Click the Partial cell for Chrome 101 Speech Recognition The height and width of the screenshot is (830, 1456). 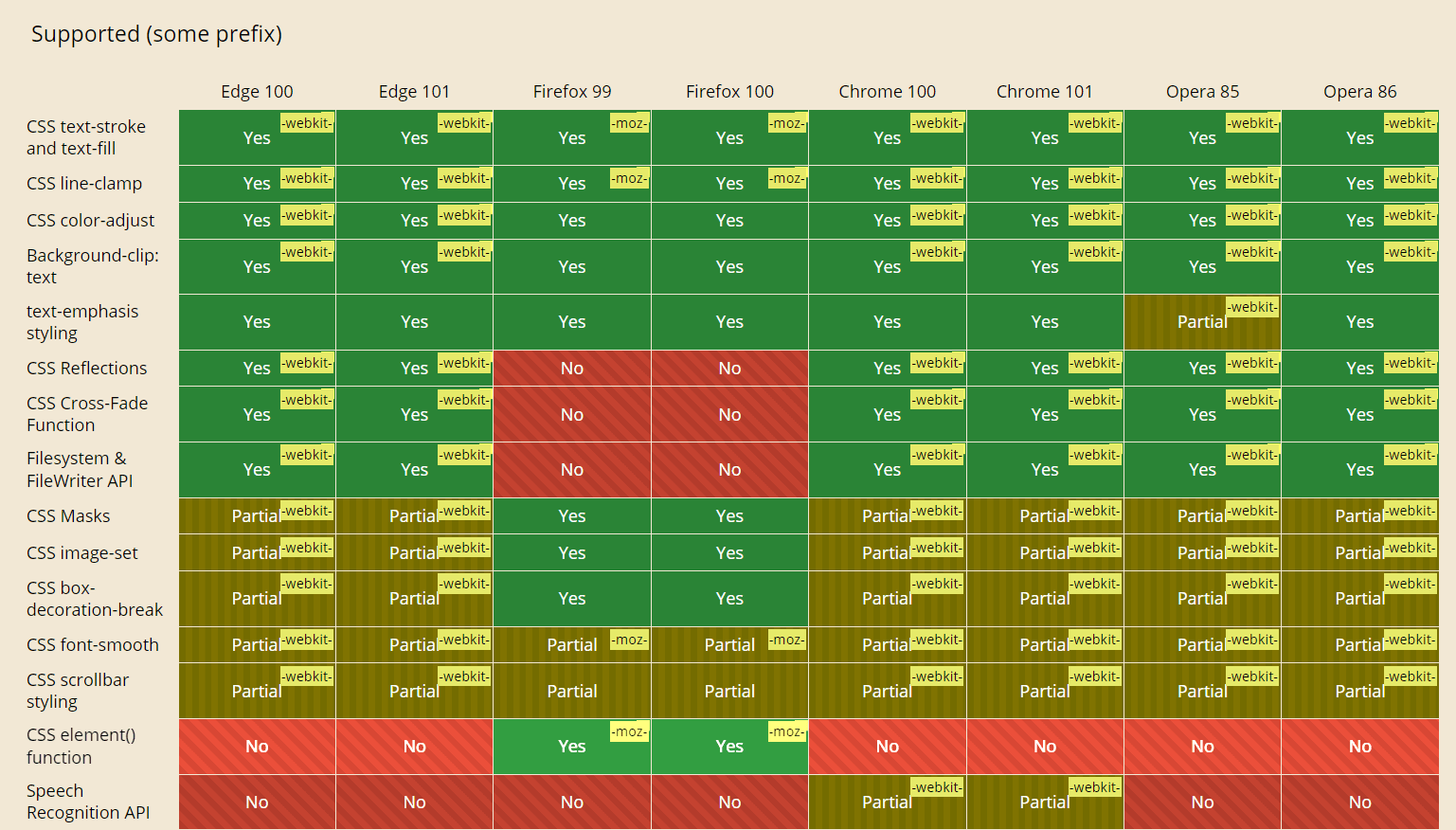coord(1044,803)
